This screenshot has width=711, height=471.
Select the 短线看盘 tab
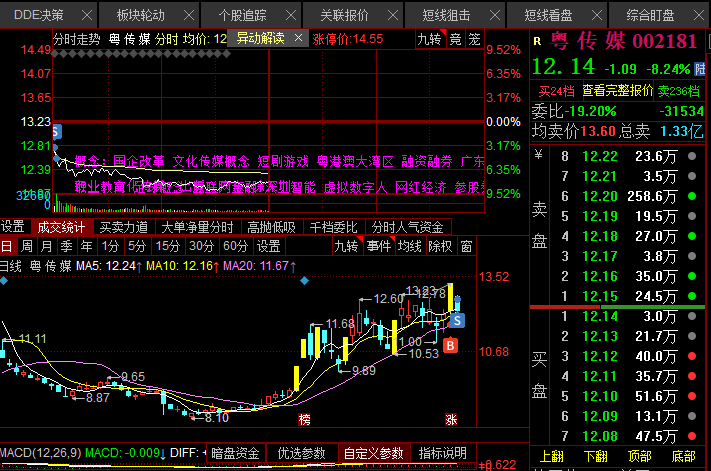[548, 15]
